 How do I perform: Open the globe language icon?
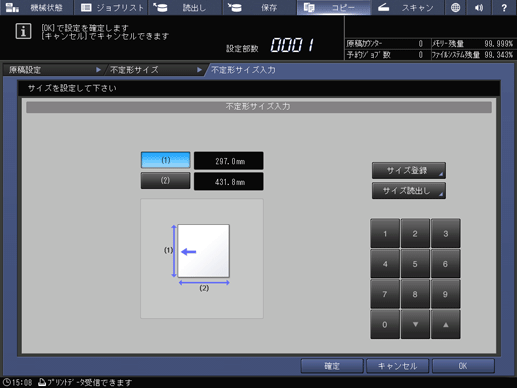tap(455, 7)
